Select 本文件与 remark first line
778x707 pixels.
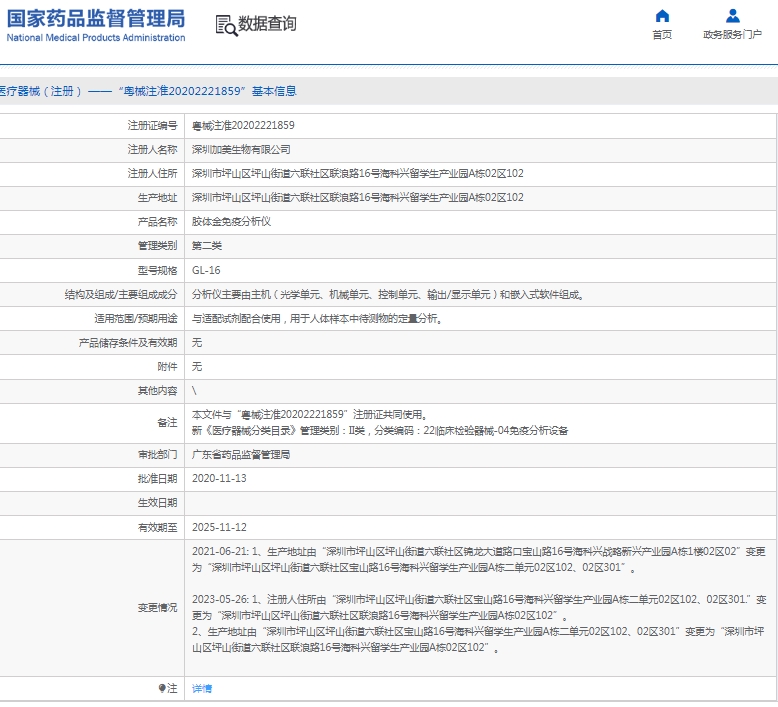coord(310,414)
